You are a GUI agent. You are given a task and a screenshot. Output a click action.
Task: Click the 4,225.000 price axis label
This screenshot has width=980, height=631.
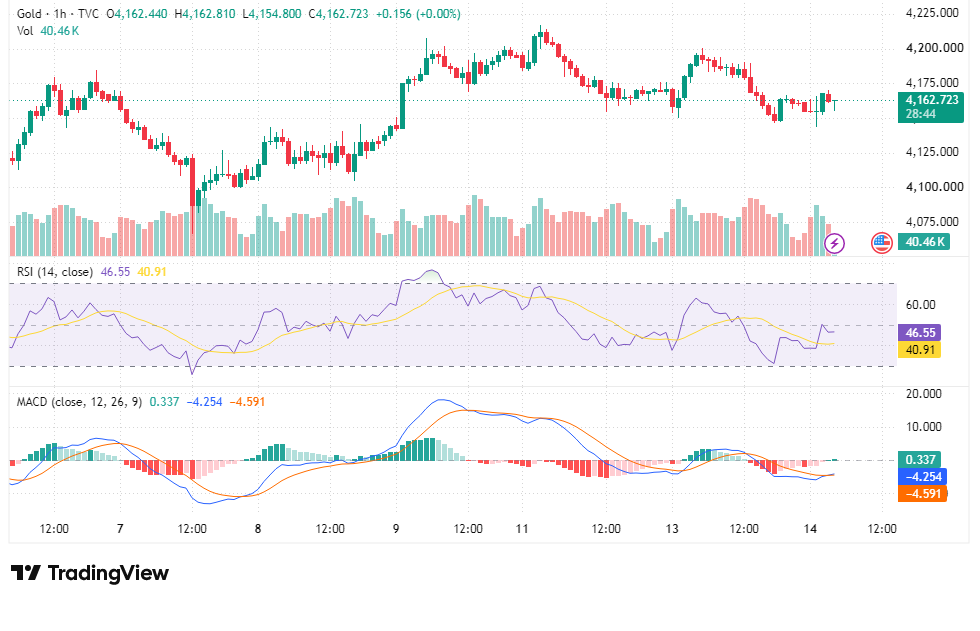point(932,13)
